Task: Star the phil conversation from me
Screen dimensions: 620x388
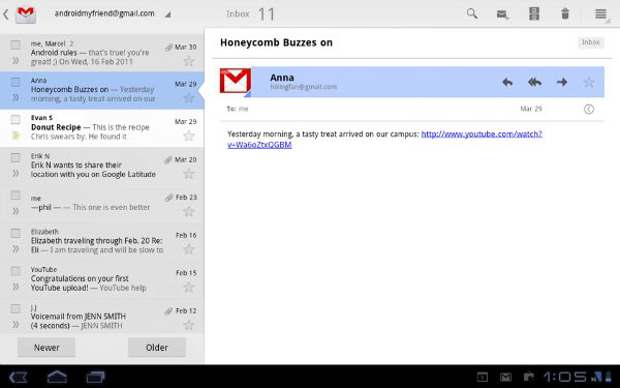Action: (x=189, y=212)
